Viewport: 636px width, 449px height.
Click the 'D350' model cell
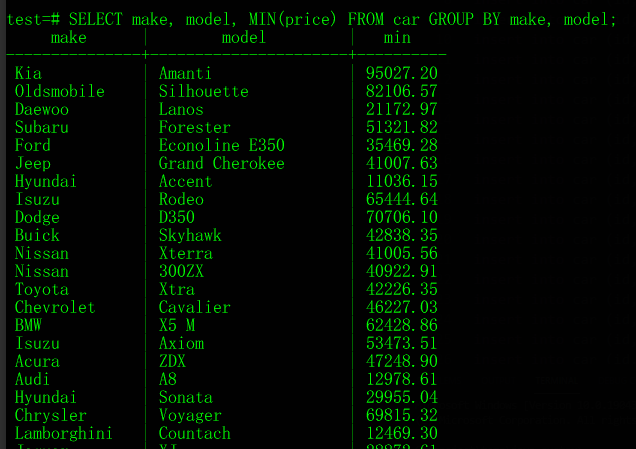coord(177,217)
